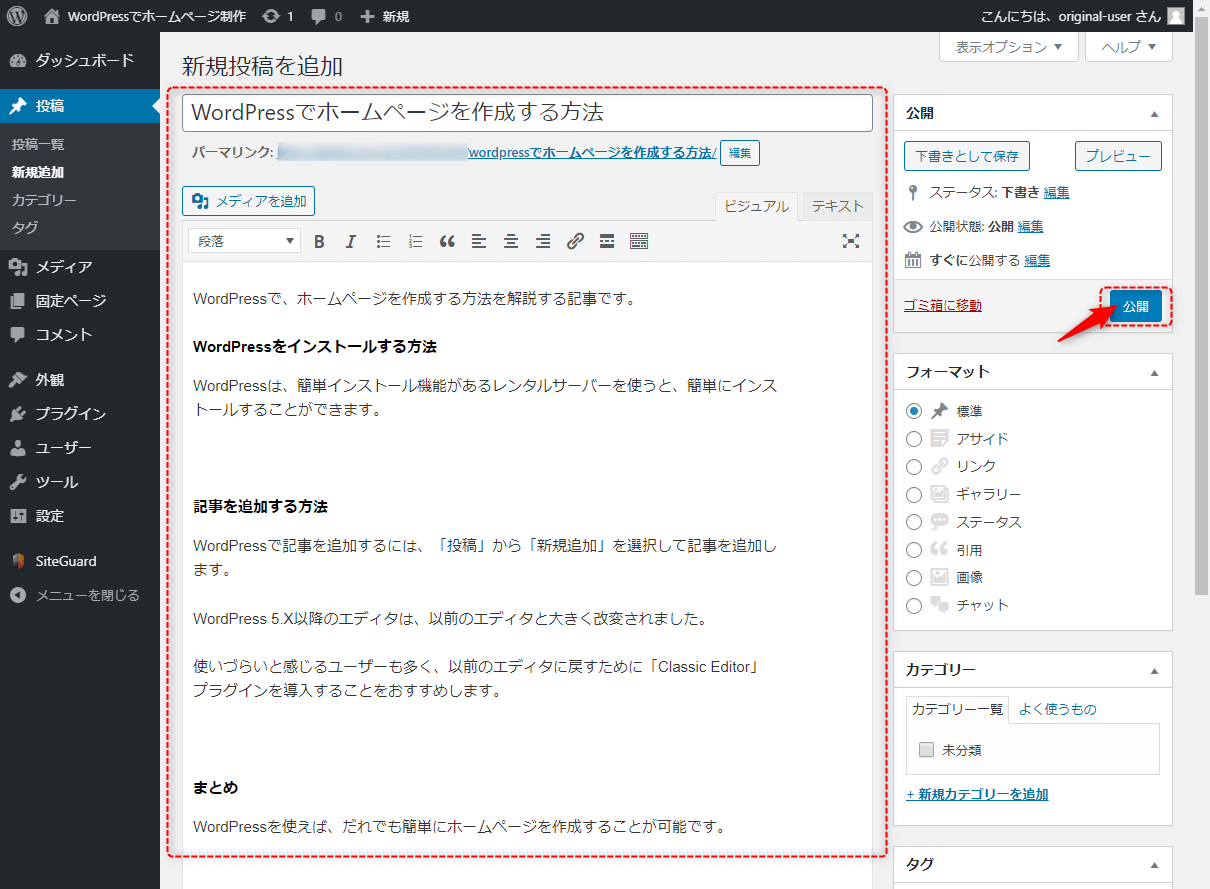Screen dimensions: 1210x889
Task: Select 画像 post format
Action: pyautogui.click(x=913, y=577)
